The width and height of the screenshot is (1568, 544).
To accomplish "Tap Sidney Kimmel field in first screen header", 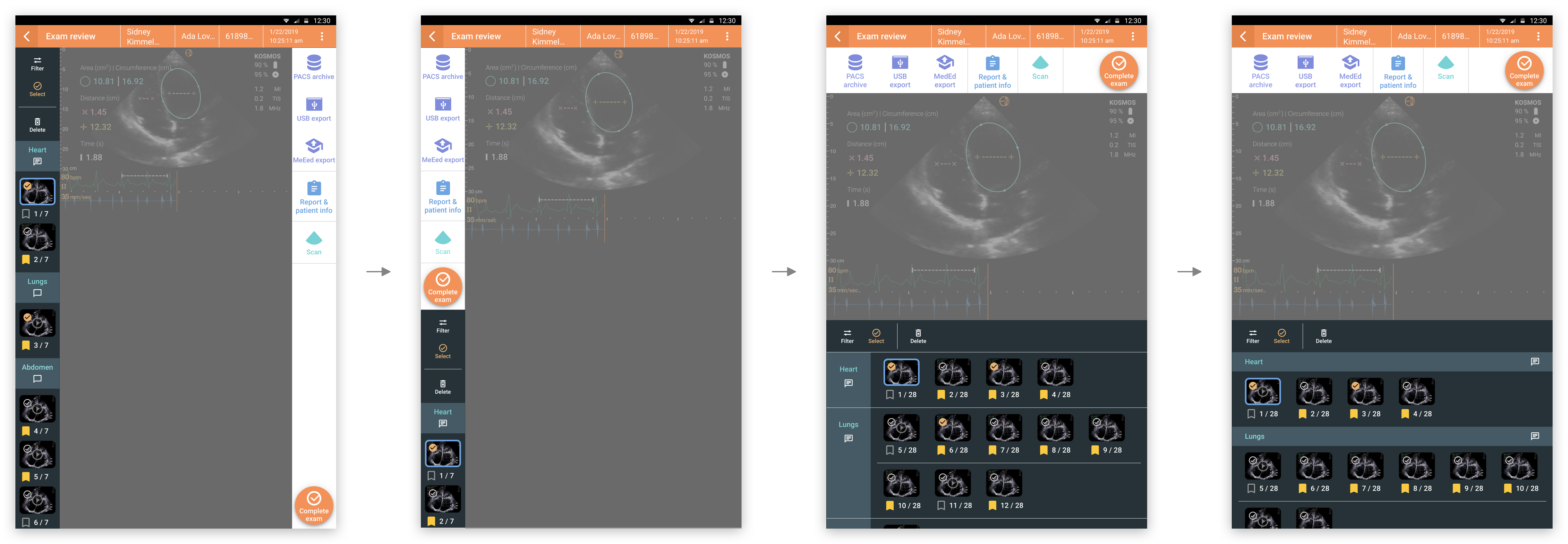I will point(147,37).
